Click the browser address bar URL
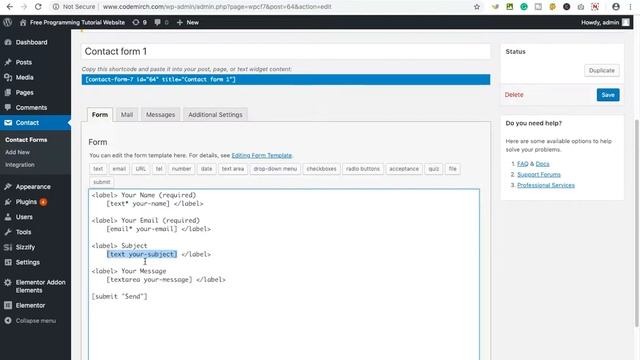Viewport: 640px width, 360px height. click(x=217, y=7)
